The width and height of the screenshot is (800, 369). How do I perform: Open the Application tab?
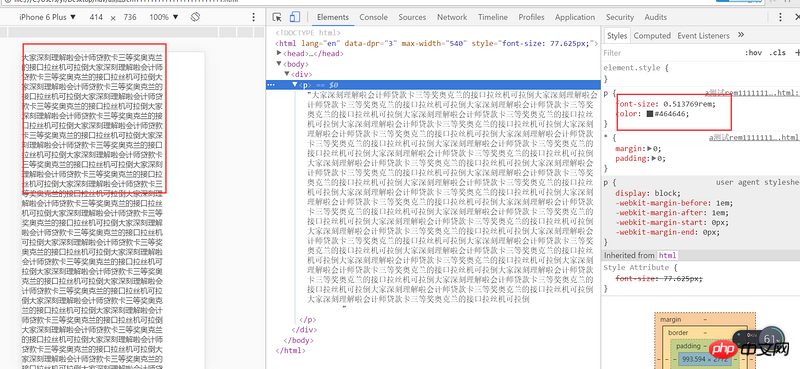575,17
